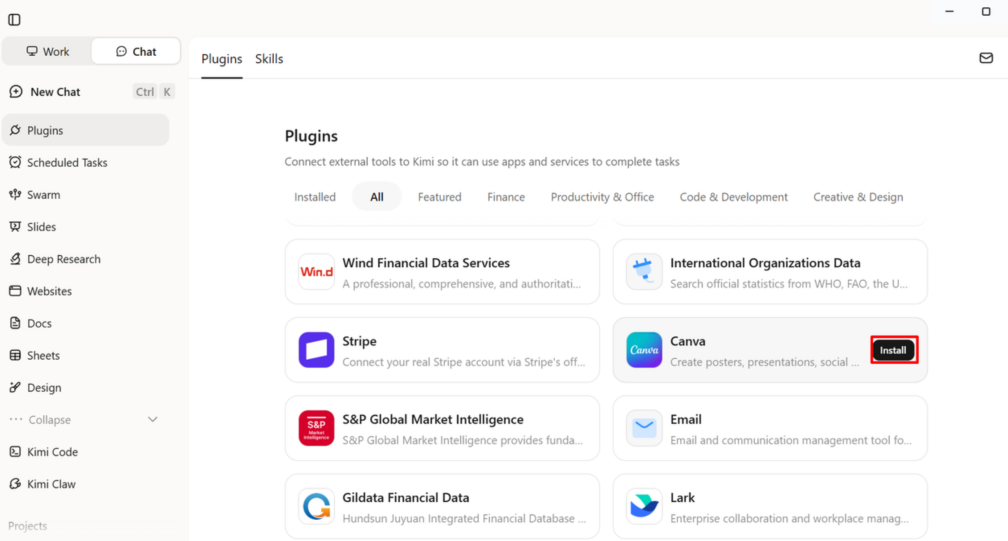Click the Stripe purple logo icon
The height and width of the screenshot is (541, 1008).
pos(316,350)
